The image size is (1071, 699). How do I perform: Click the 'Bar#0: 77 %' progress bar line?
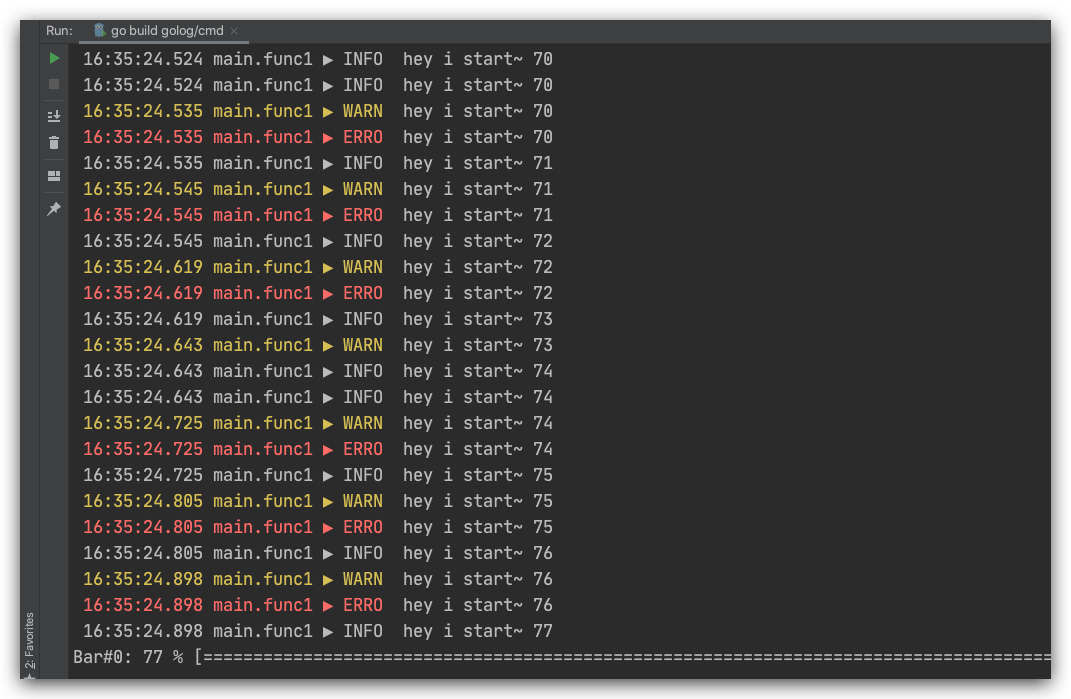[x=561, y=657]
